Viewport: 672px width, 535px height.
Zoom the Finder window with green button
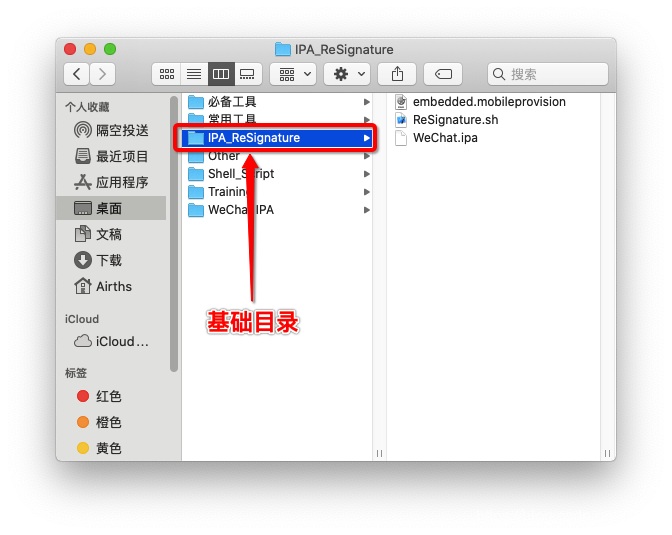click(x=110, y=49)
